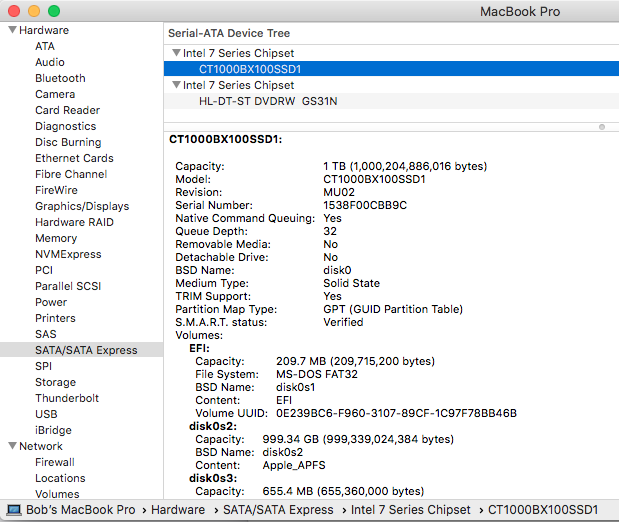Open the SAS entry

pyautogui.click(x=46, y=334)
